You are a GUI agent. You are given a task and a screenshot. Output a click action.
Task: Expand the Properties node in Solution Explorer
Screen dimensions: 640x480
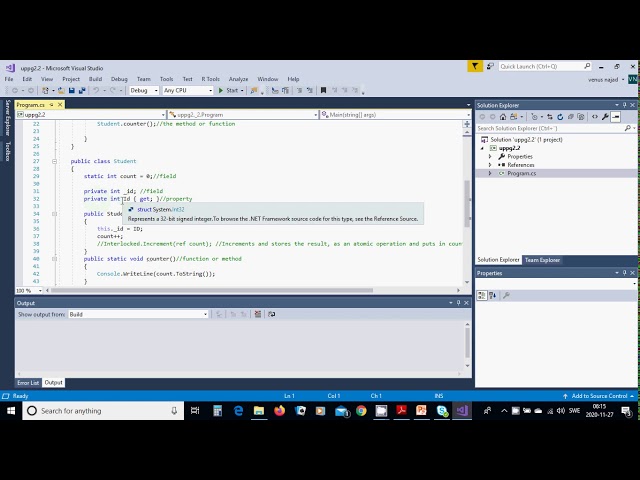[x=490, y=156]
